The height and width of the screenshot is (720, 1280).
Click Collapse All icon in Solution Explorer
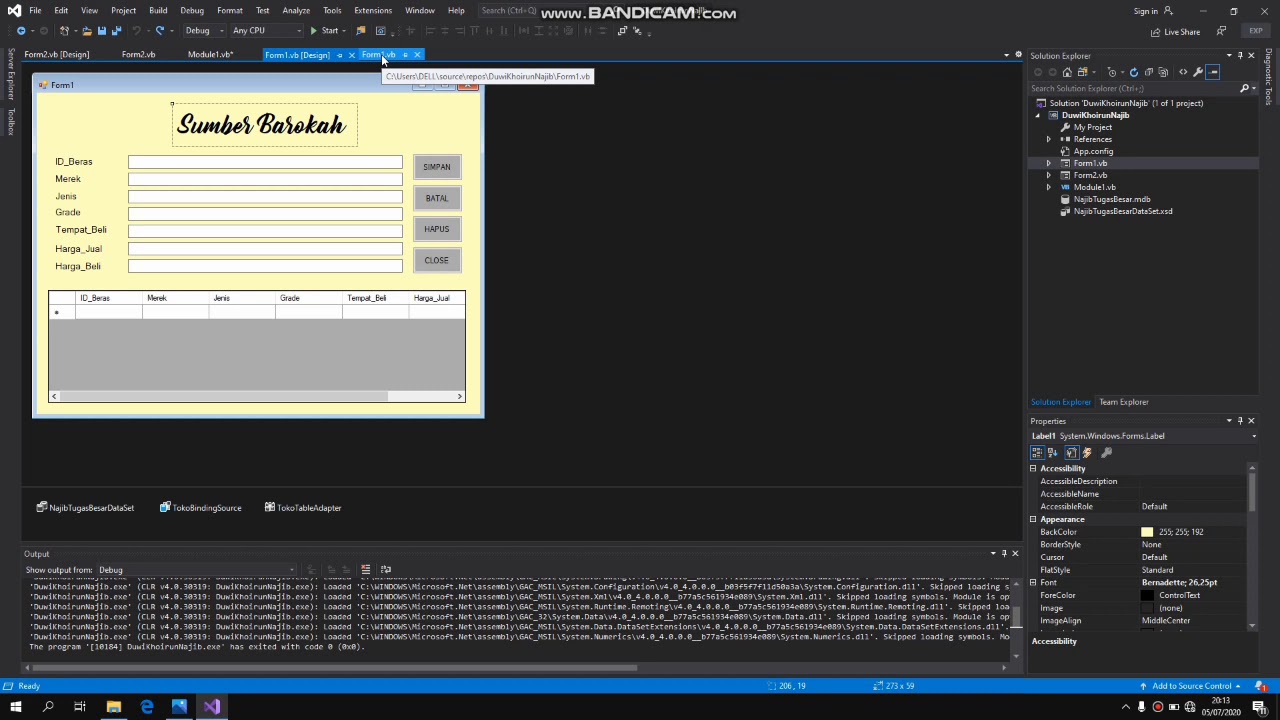click(x=1149, y=72)
